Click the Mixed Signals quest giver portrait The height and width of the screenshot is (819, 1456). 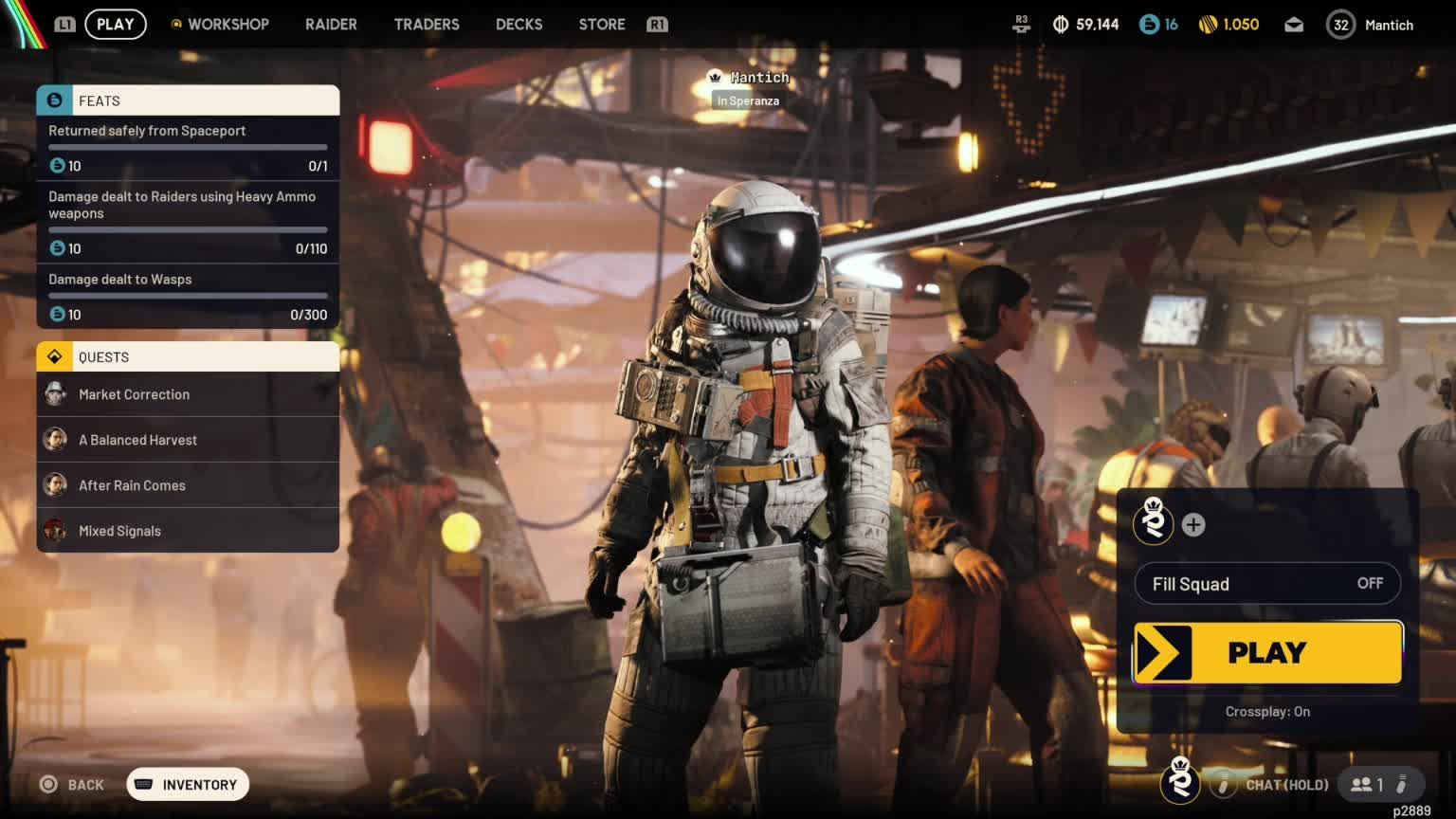pyautogui.click(x=55, y=531)
